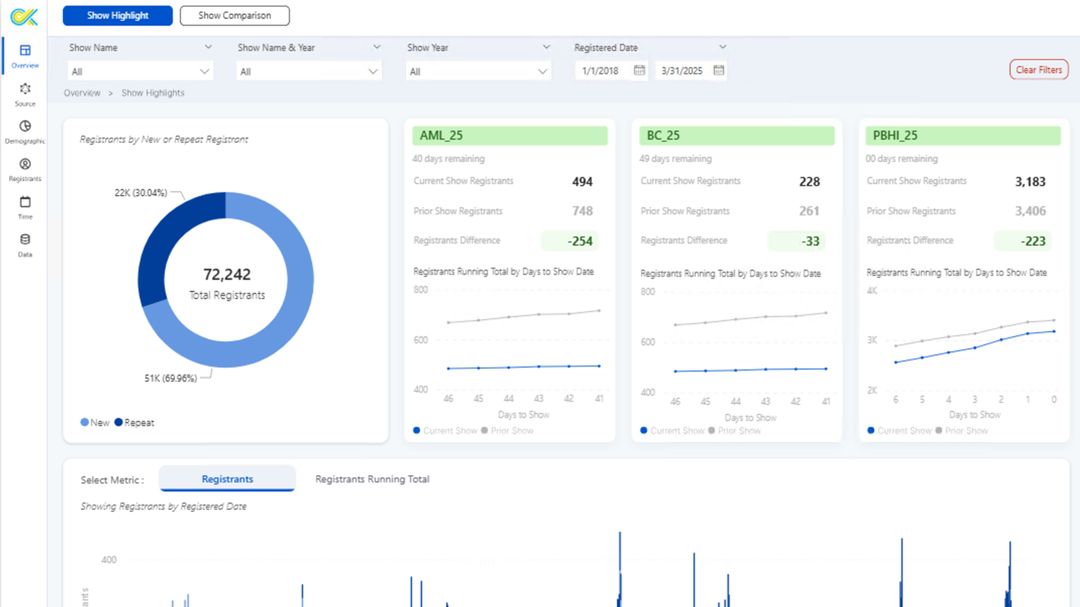Click the PBHI_25 card header
This screenshot has width=1080, height=607.
tap(963, 135)
